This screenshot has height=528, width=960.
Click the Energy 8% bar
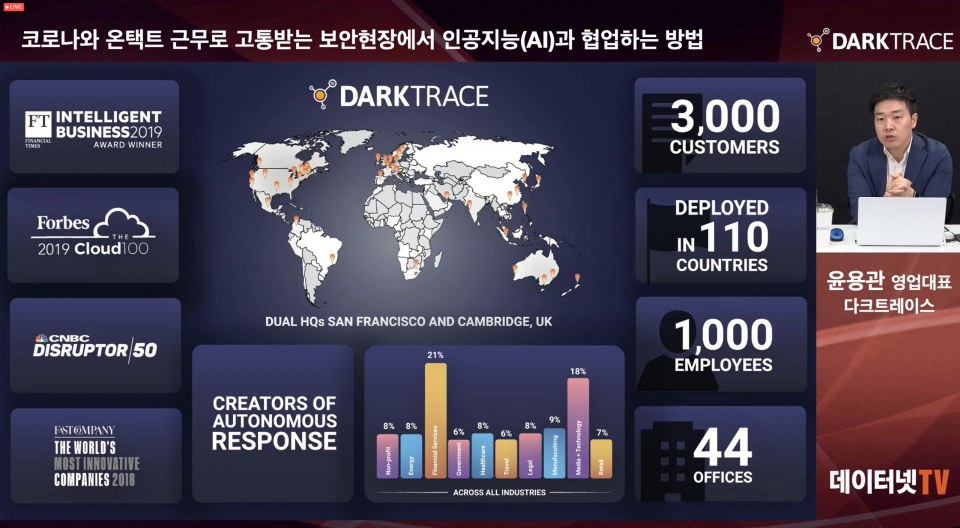click(411, 456)
